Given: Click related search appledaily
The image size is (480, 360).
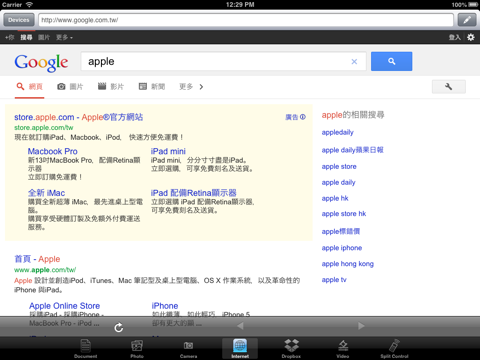Looking at the screenshot, I should pos(337,133).
